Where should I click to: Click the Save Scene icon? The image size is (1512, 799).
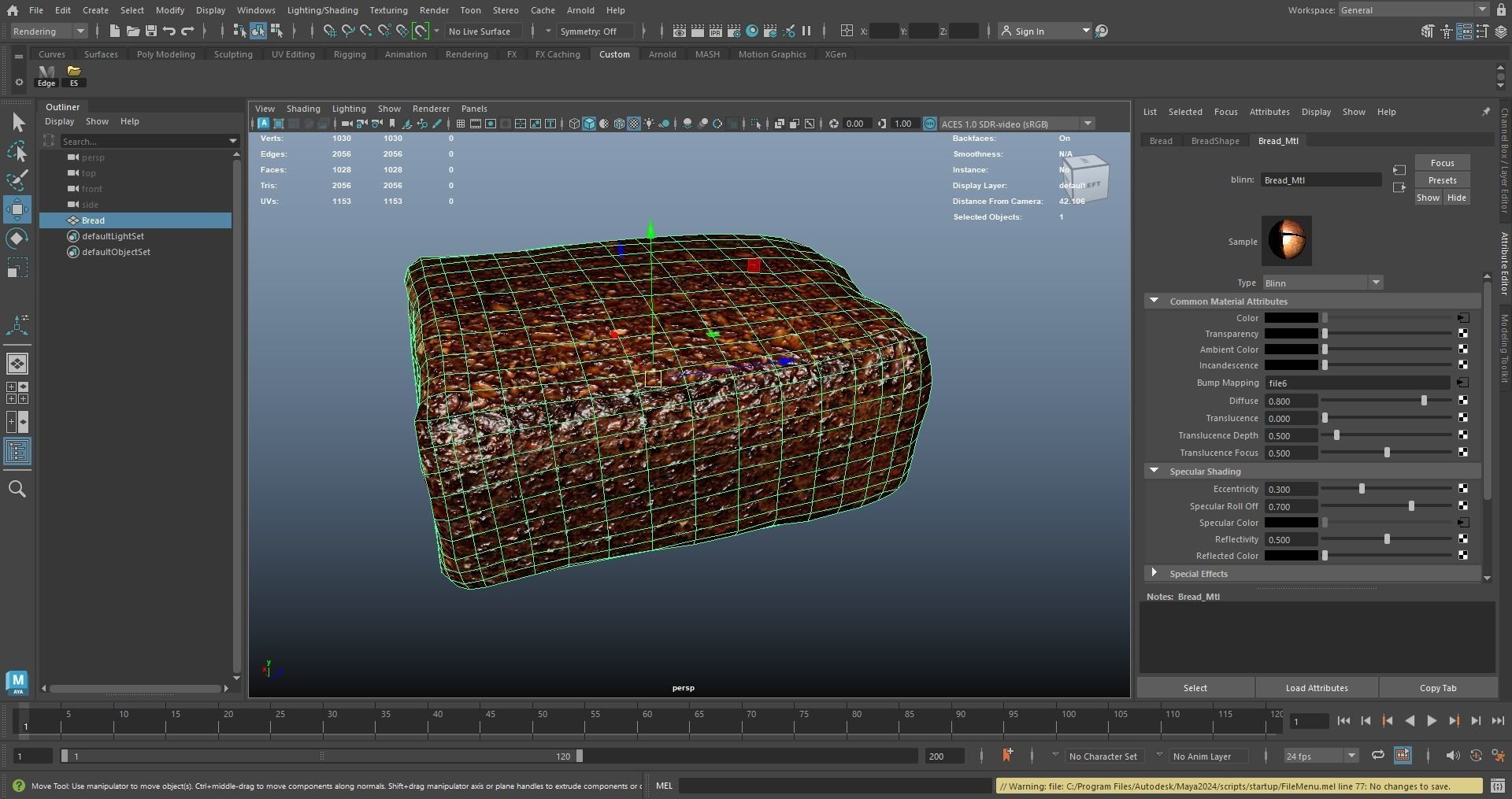coord(151,31)
